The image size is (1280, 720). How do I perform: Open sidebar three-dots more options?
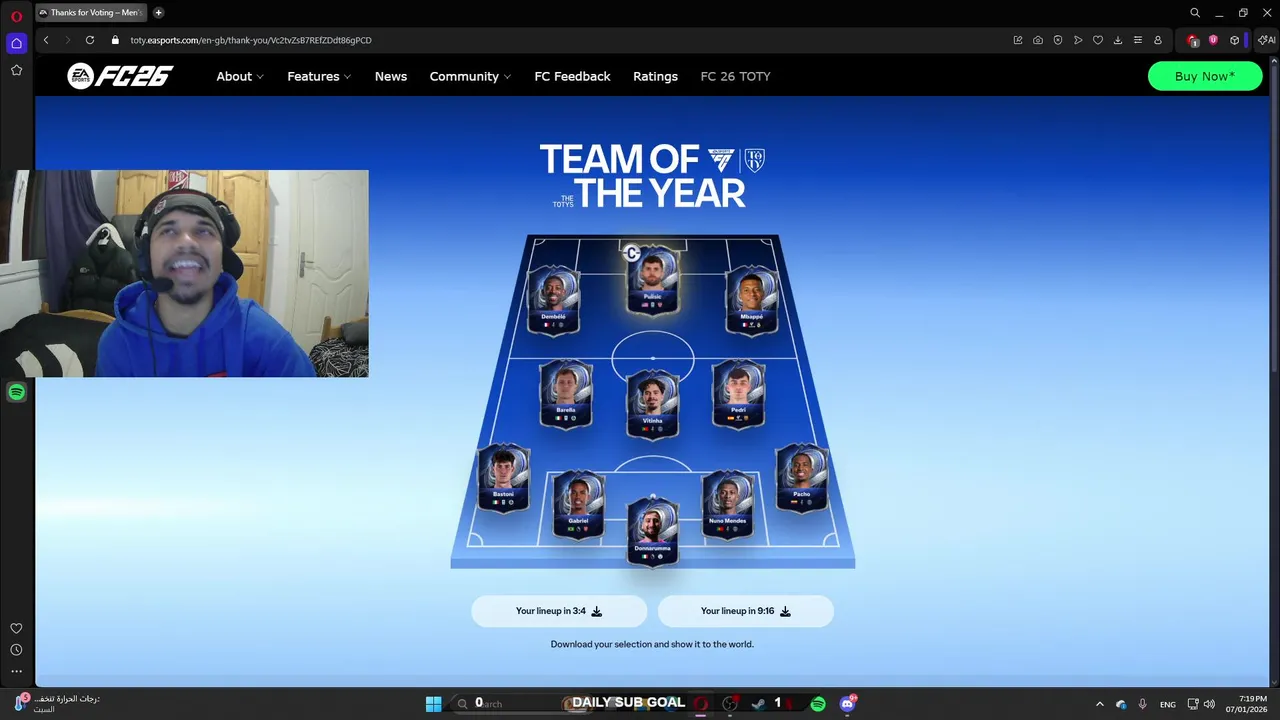click(16, 671)
